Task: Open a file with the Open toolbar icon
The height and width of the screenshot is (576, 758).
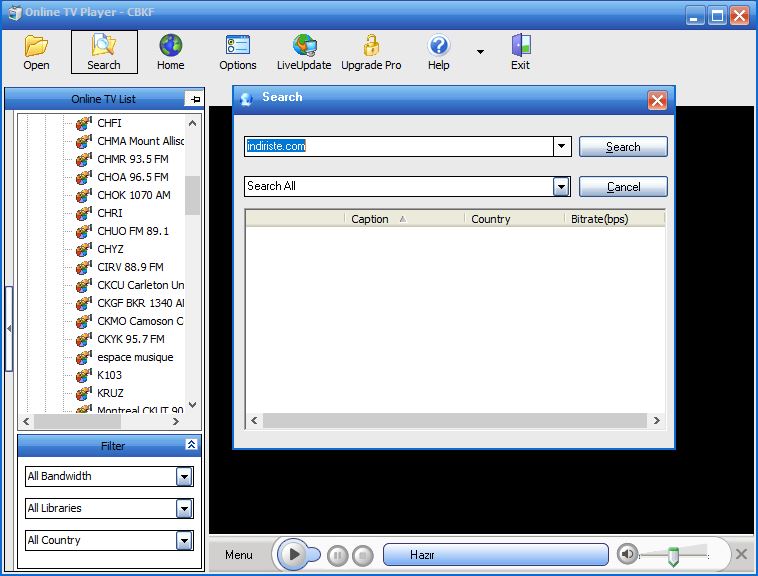Action: point(36,52)
